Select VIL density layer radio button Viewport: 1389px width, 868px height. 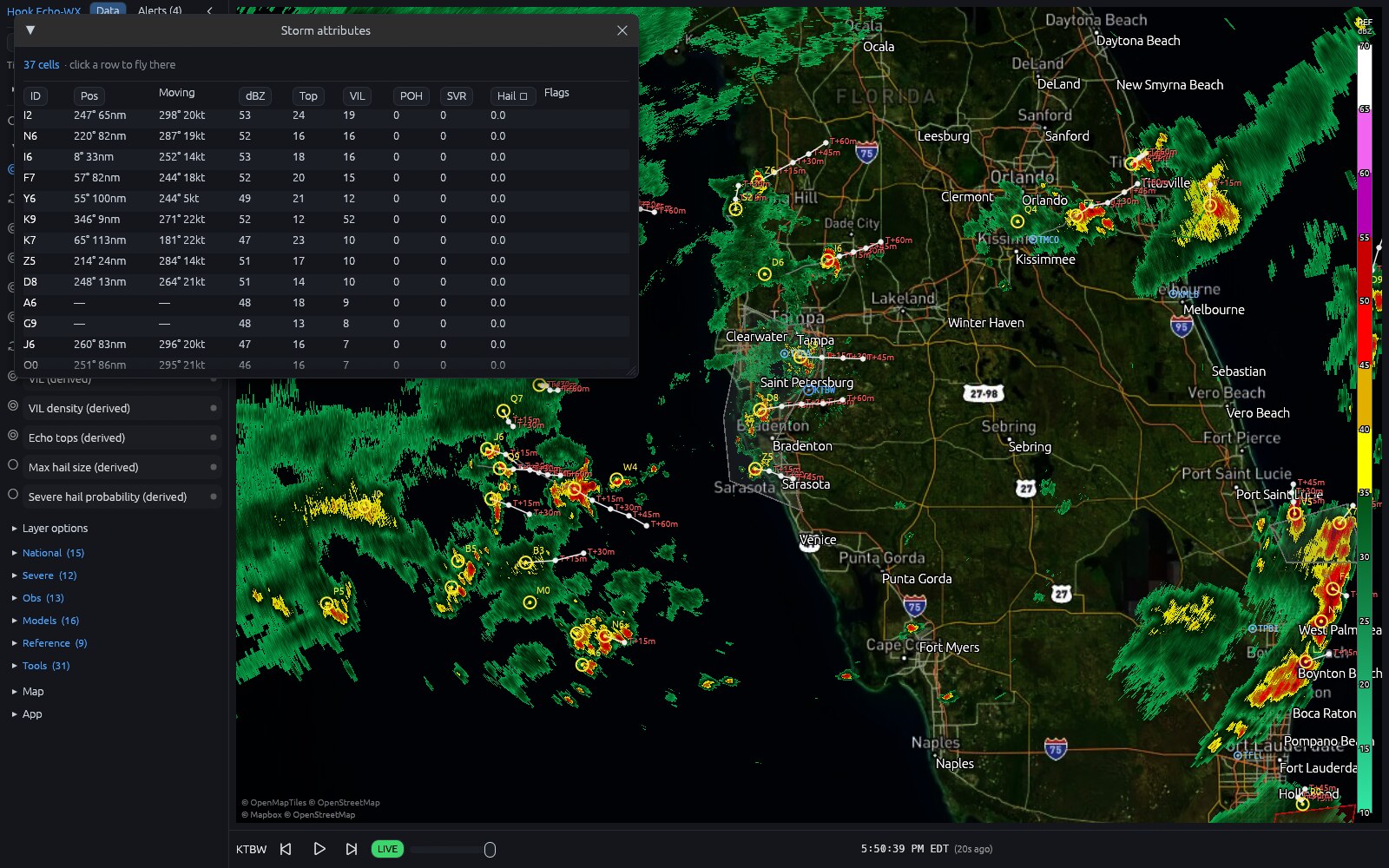point(13,405)
